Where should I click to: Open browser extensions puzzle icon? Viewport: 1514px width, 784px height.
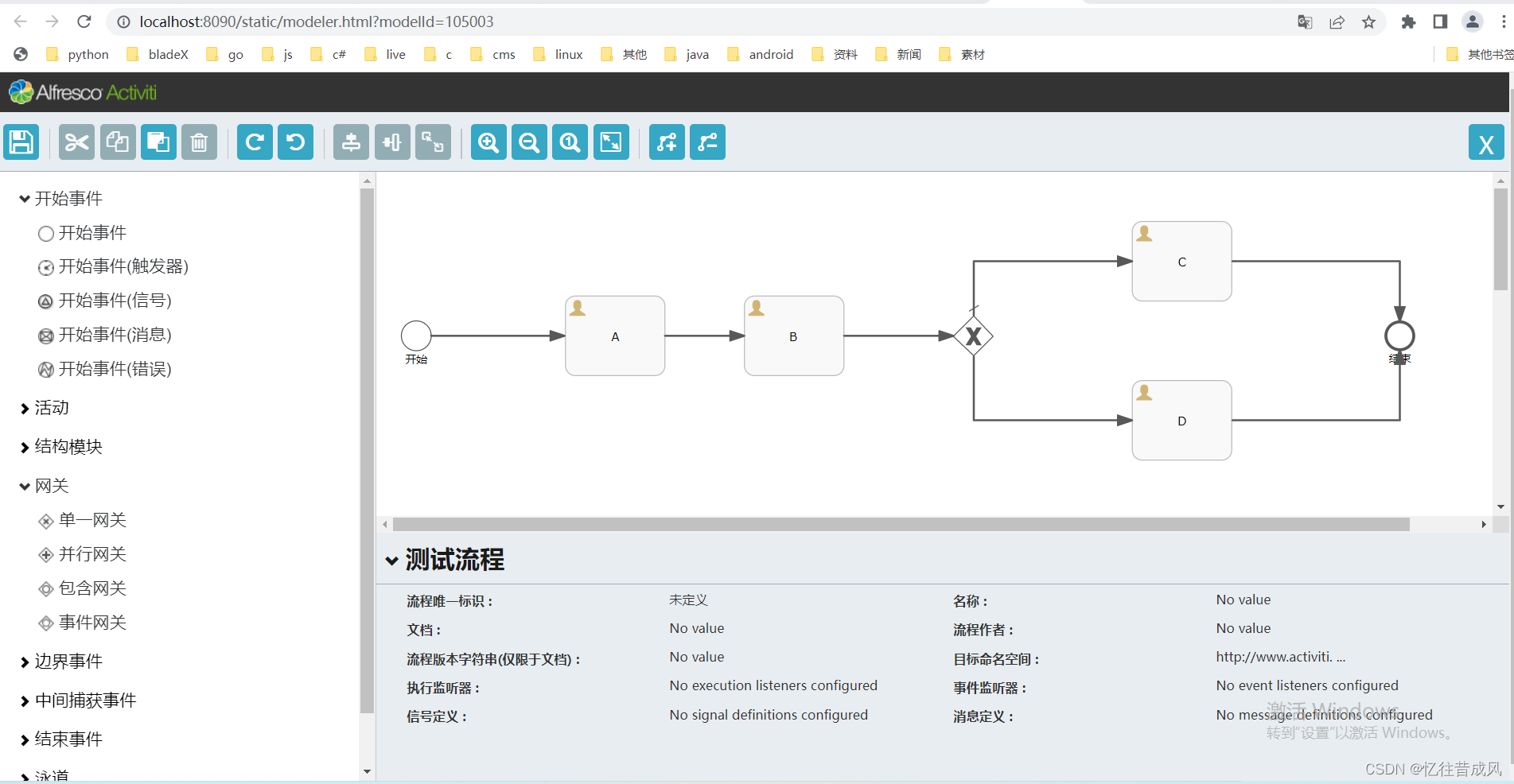[x=1408, y=22]
